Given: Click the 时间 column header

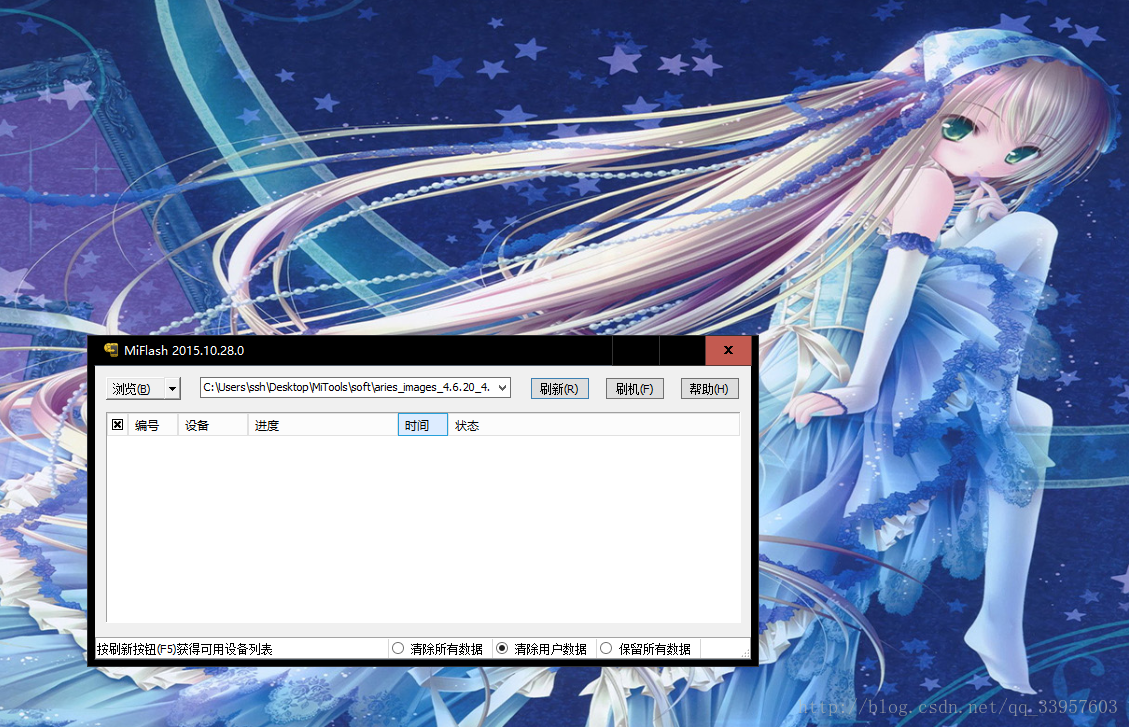Looking at the screenshot, I should tap(423, 425).
